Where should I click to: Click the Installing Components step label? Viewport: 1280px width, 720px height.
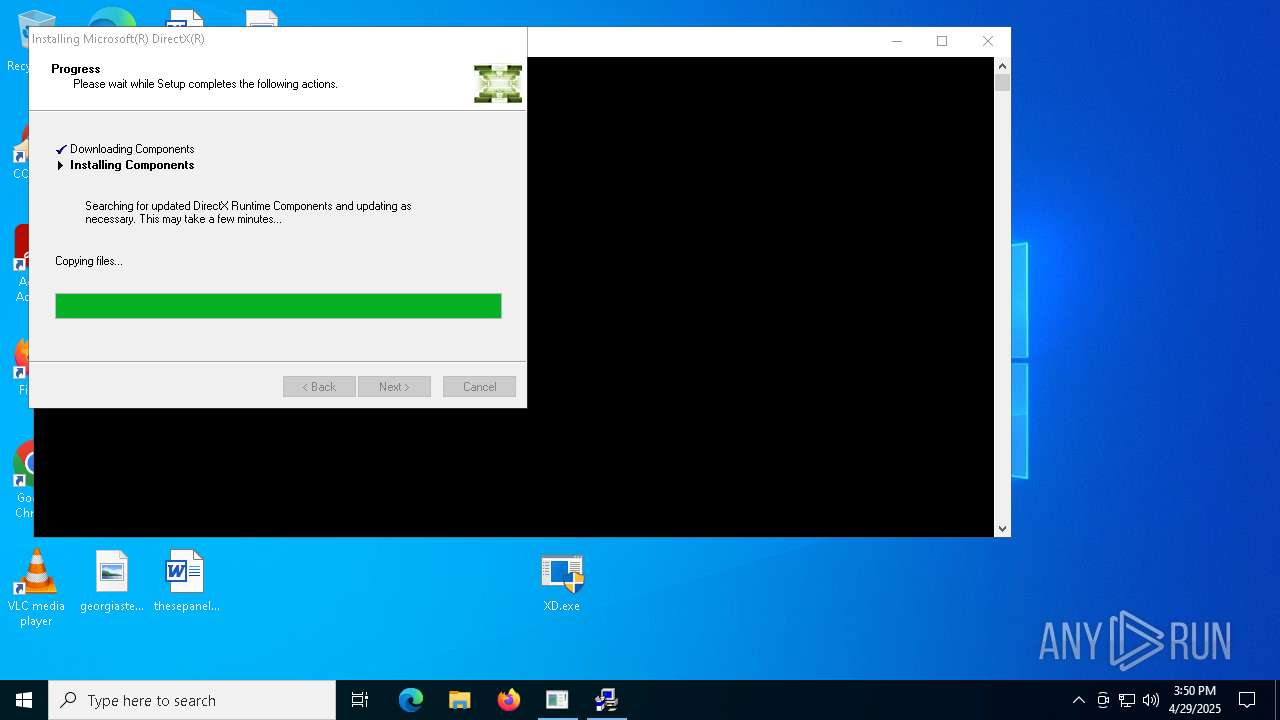click(x=132, y=165)
